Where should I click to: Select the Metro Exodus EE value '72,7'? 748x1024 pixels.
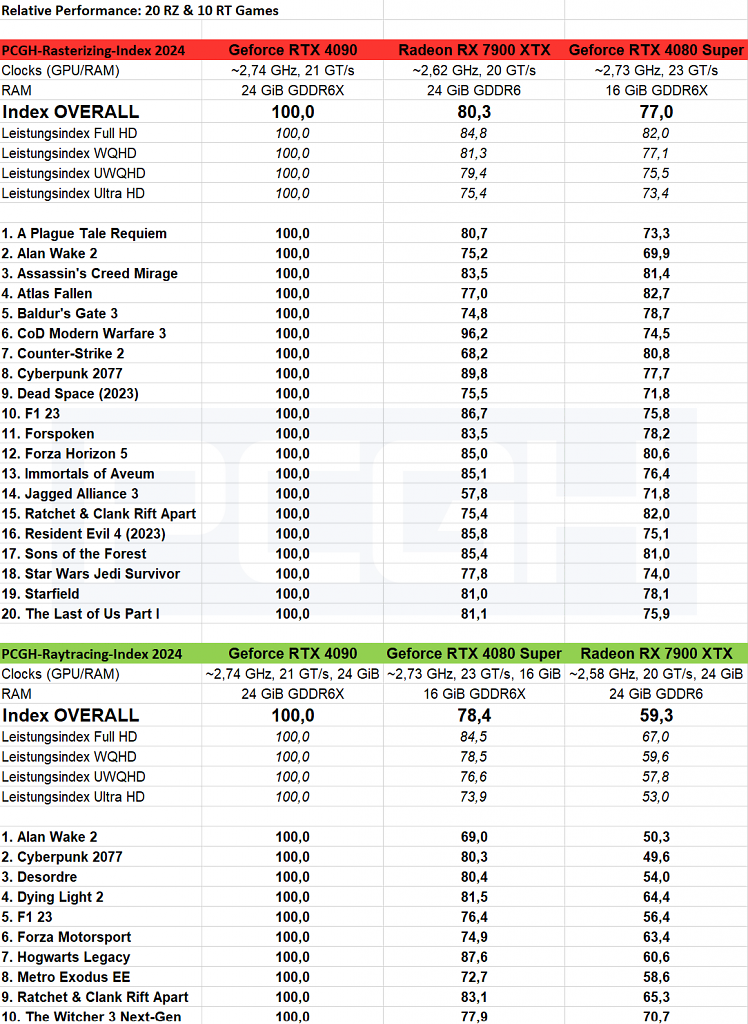[474, 977]
